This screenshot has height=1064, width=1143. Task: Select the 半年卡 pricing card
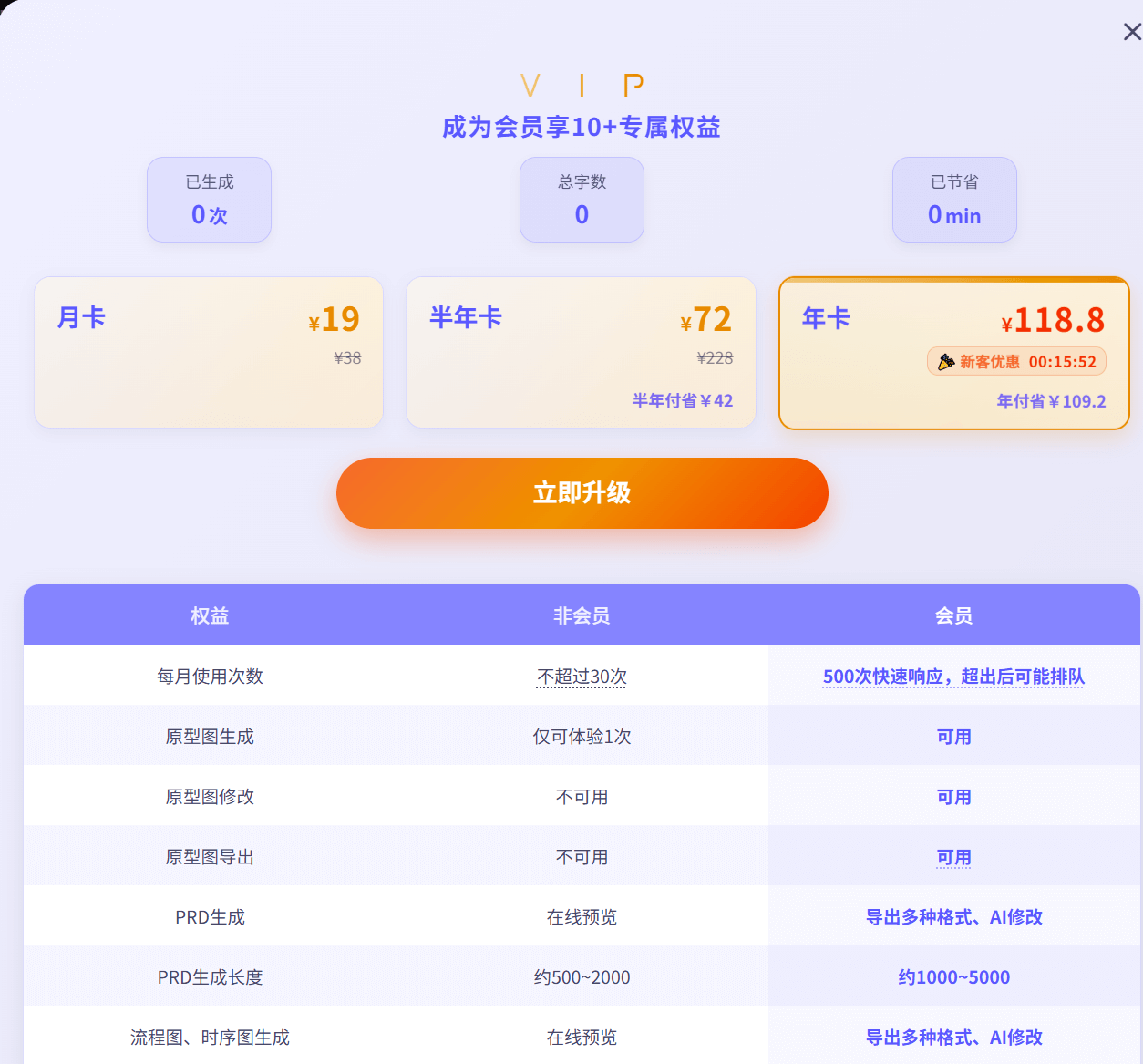[x=582, y=352]
